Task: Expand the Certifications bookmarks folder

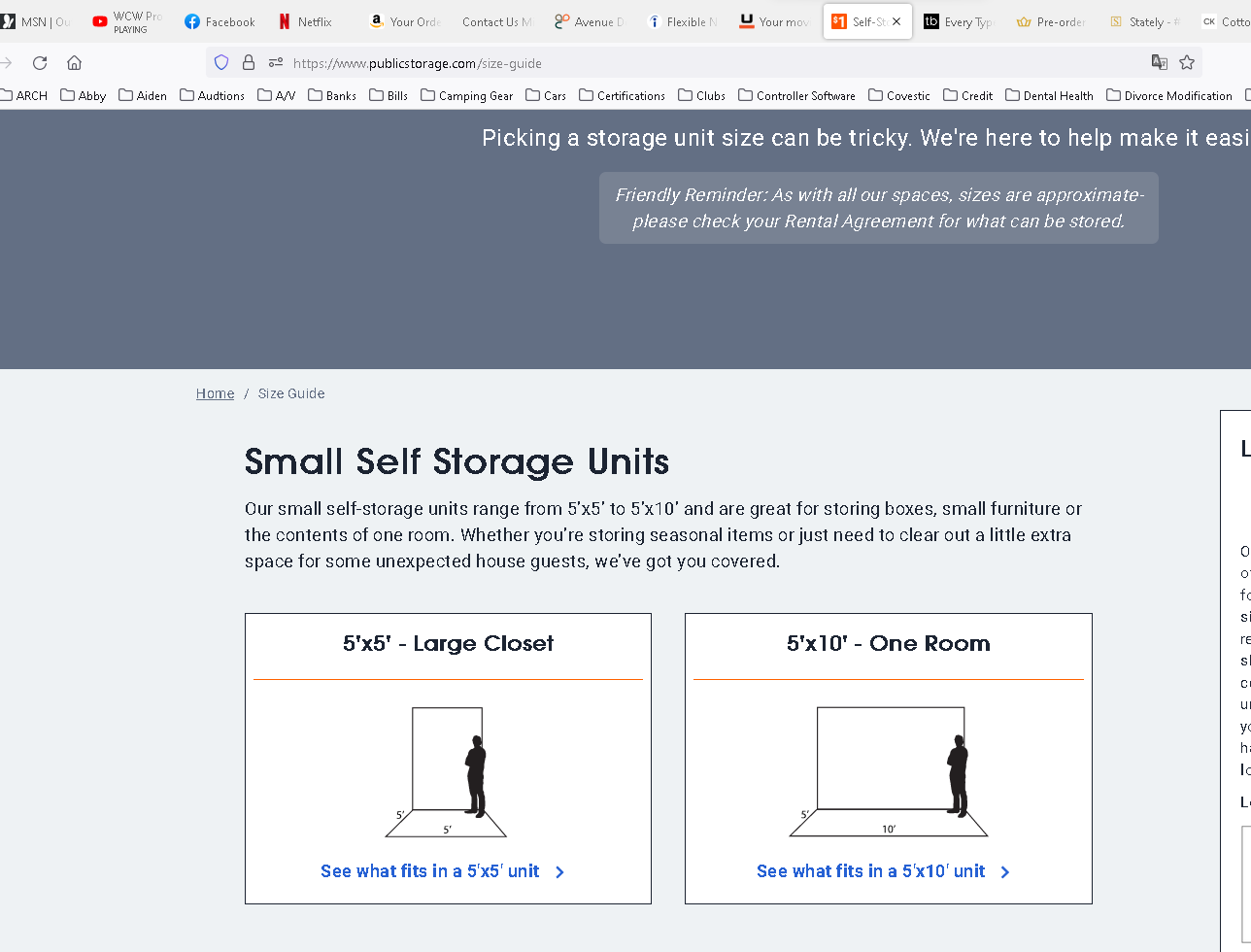Action: point(623,95)
